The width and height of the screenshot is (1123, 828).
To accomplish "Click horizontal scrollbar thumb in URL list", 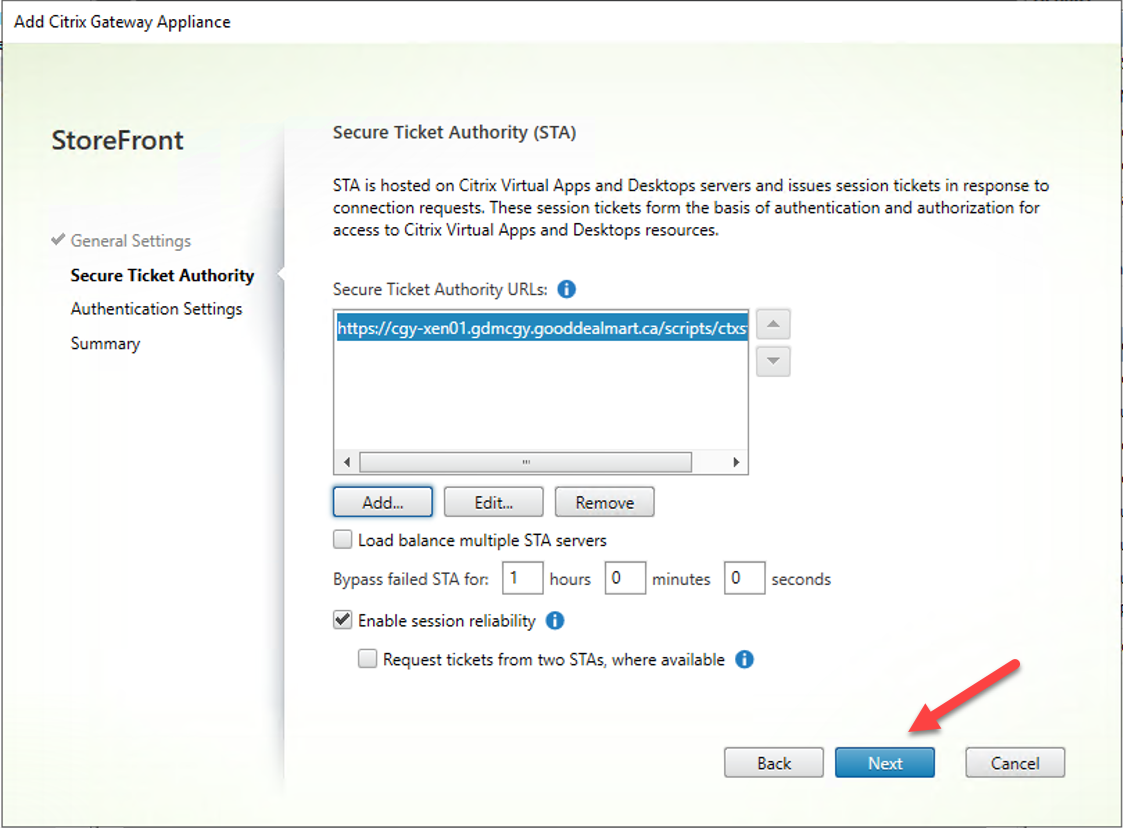I will (526, 462).
